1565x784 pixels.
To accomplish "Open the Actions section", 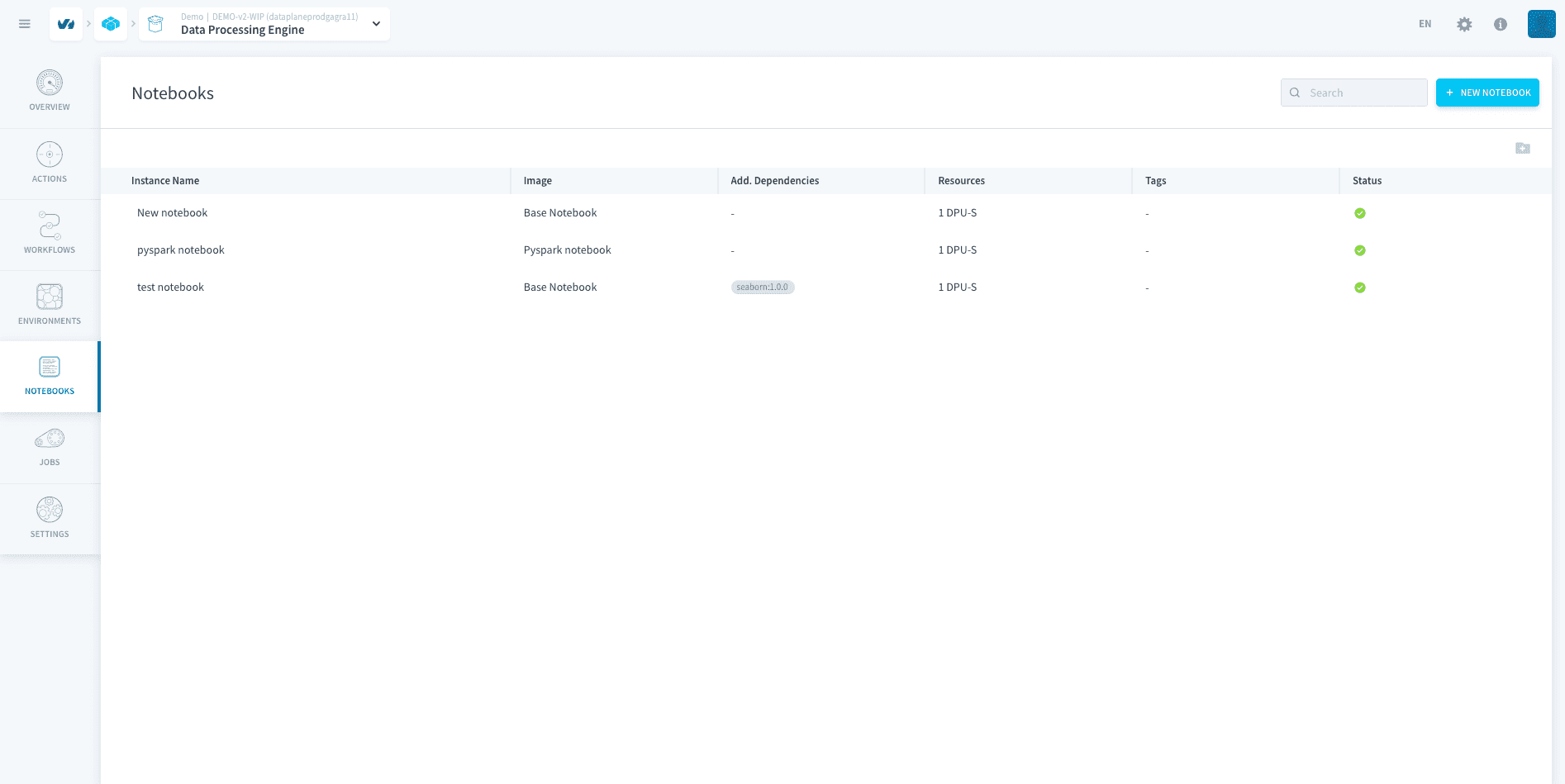I will point(50,164).
